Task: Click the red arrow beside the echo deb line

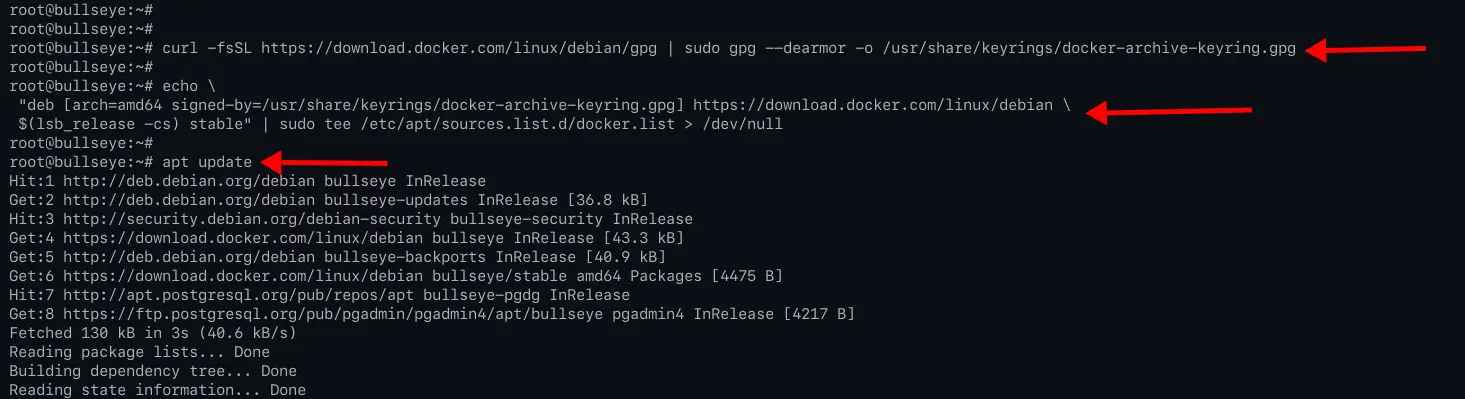Action: 1168,112
